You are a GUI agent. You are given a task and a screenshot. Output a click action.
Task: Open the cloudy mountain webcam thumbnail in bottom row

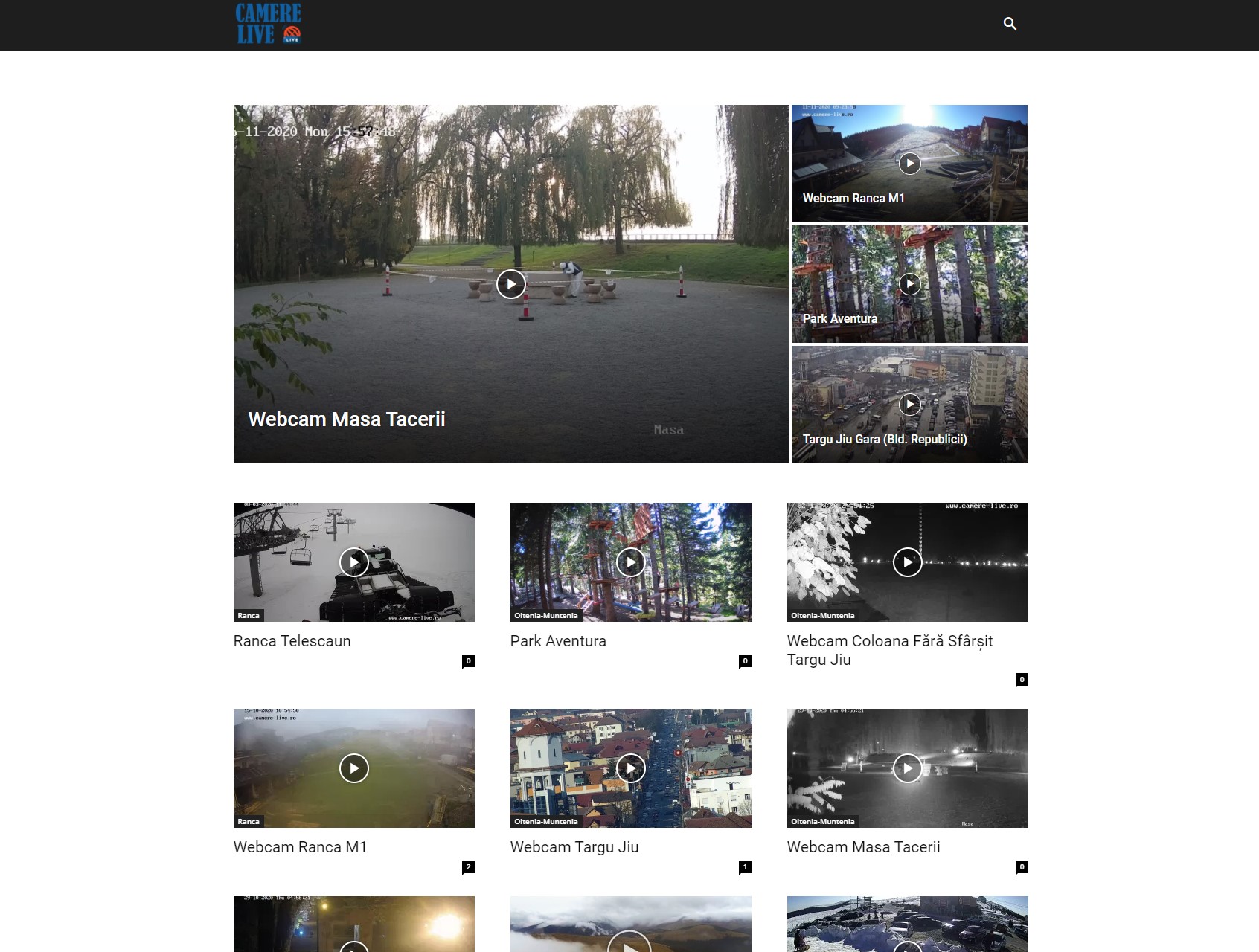631,924
